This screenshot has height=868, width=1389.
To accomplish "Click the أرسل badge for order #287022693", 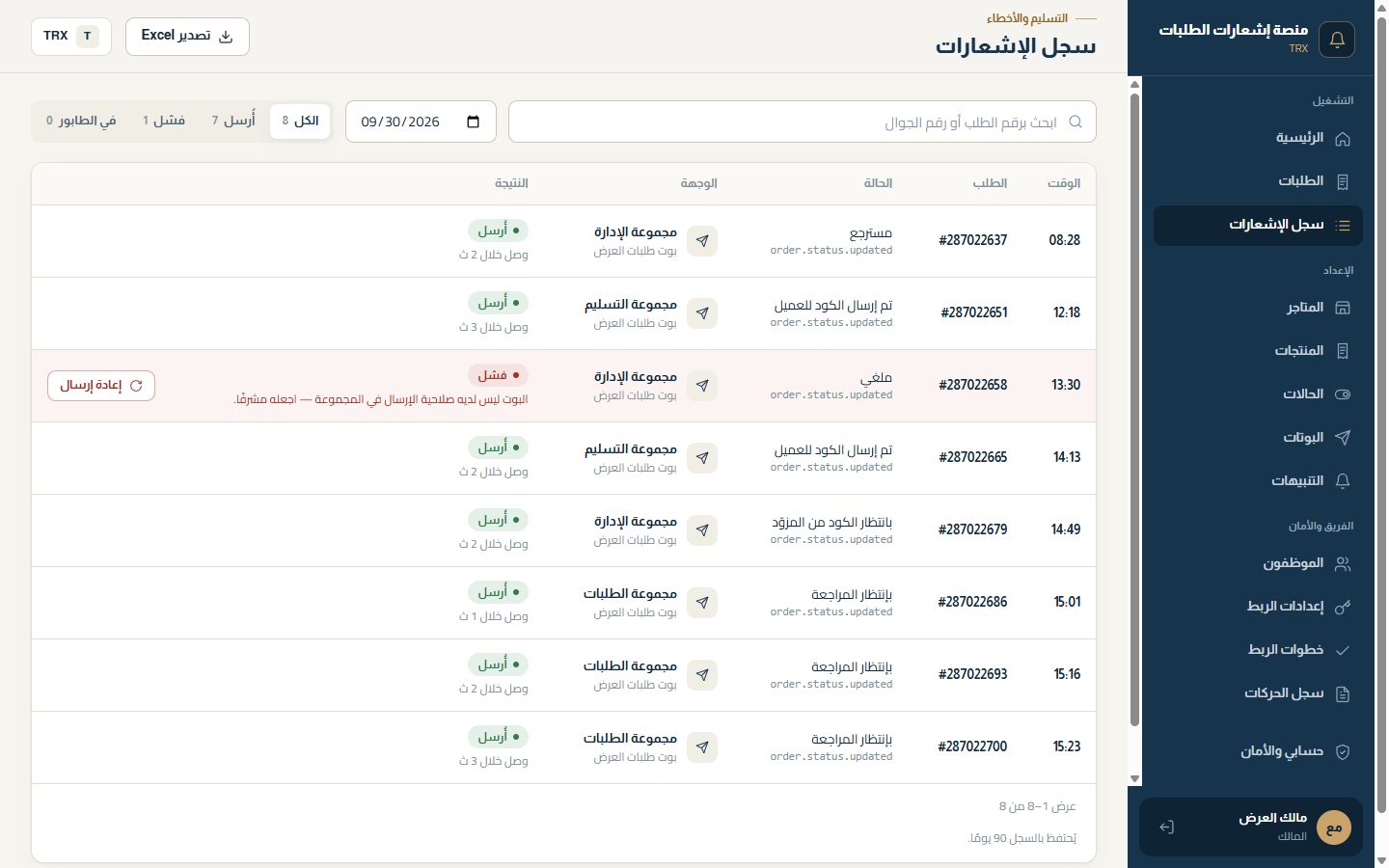I will coord(498,665).
